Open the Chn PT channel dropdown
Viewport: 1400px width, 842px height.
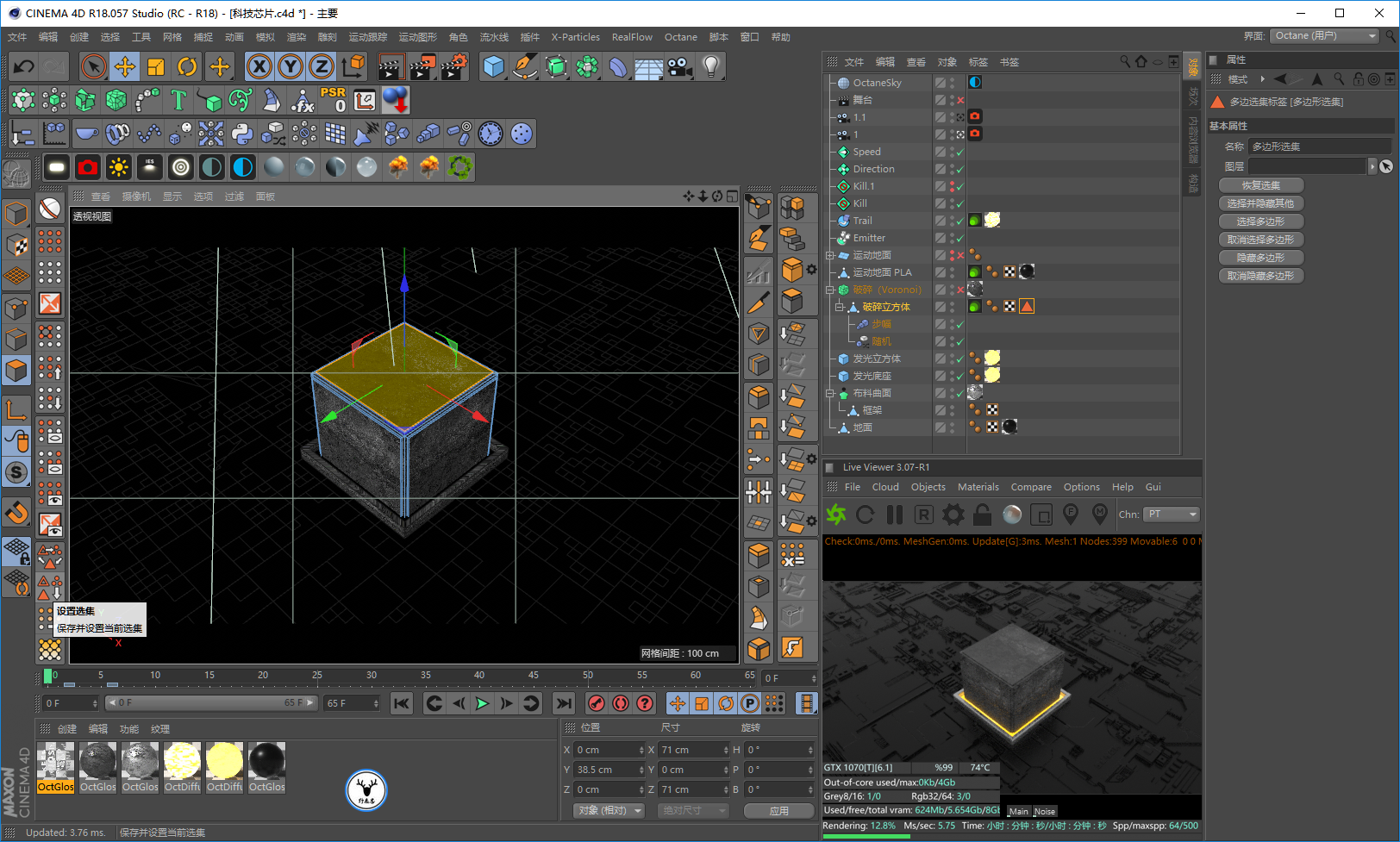pos(1172,515)
